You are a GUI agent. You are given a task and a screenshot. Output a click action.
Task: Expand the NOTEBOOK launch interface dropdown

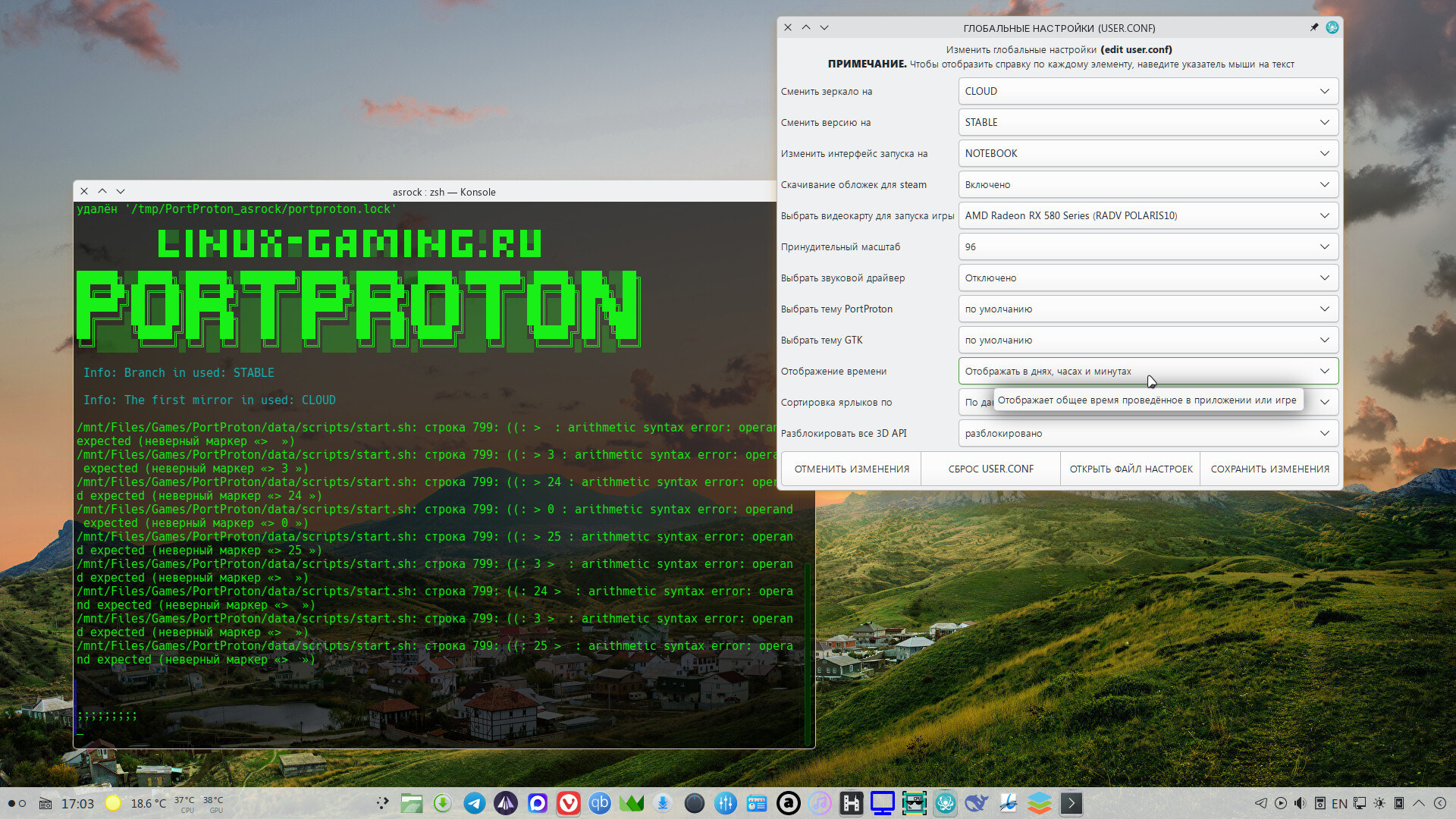pyautogui.click(x=1147, y=153)
